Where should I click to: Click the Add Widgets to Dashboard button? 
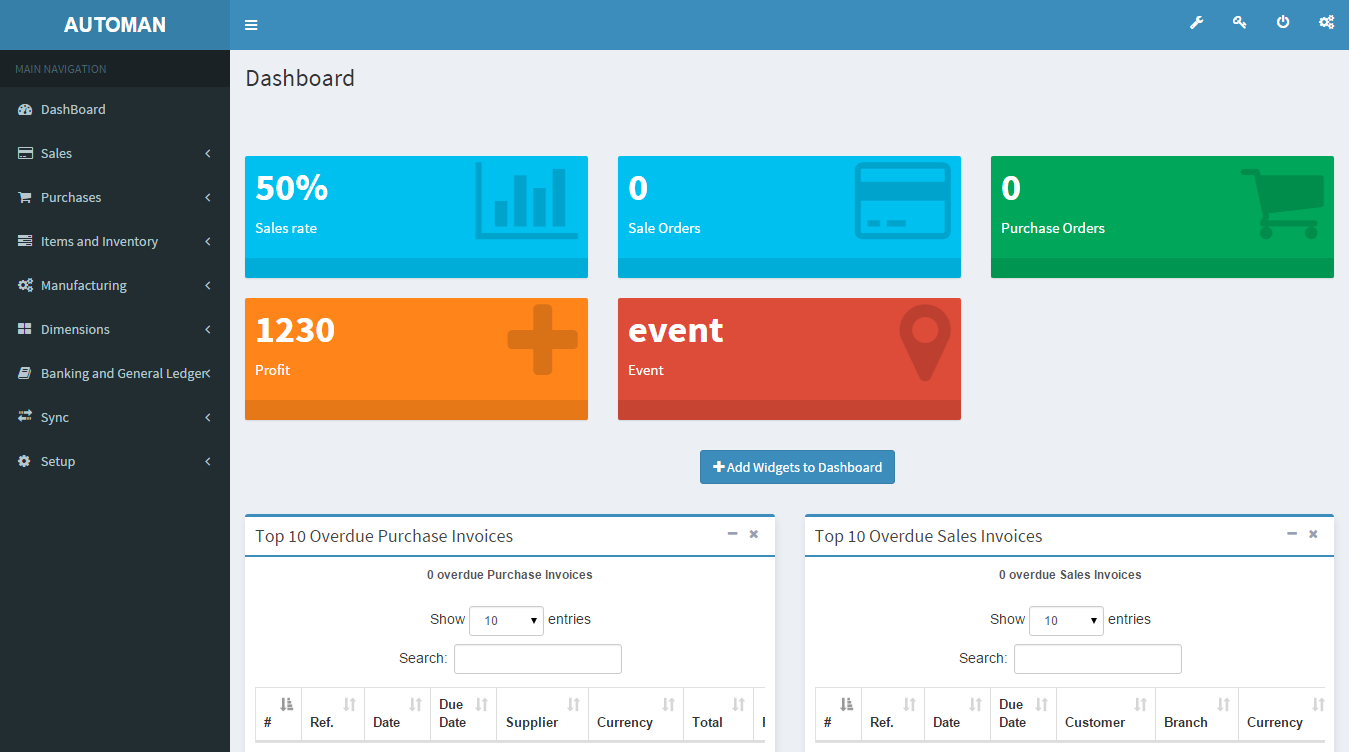(797, 466)
